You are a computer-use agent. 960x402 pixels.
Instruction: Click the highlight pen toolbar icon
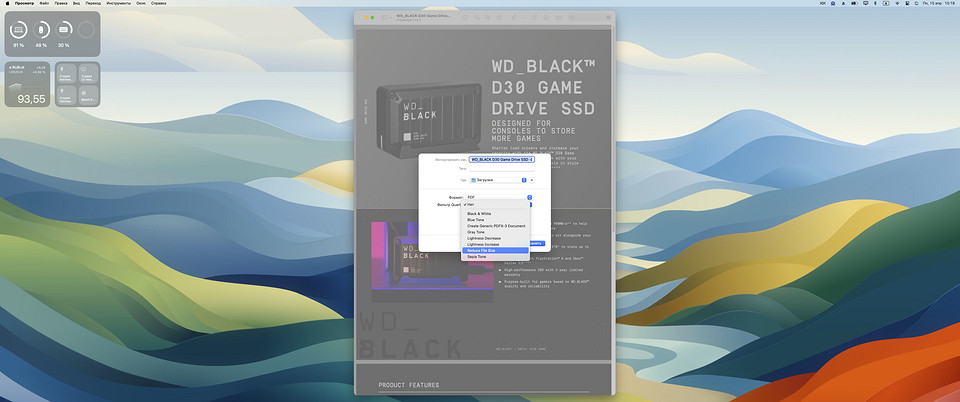coord(514,17)
